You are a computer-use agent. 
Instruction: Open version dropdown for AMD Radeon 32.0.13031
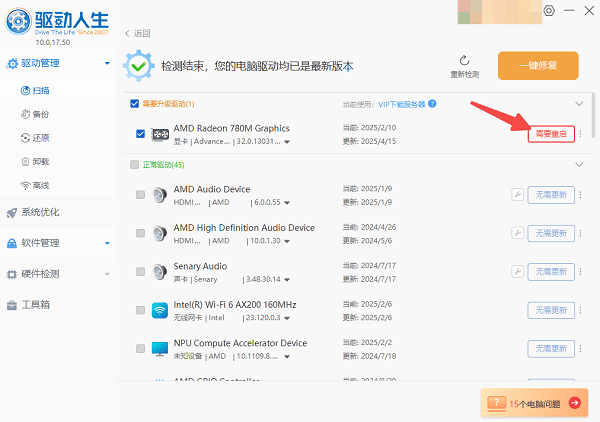(287, 142)
